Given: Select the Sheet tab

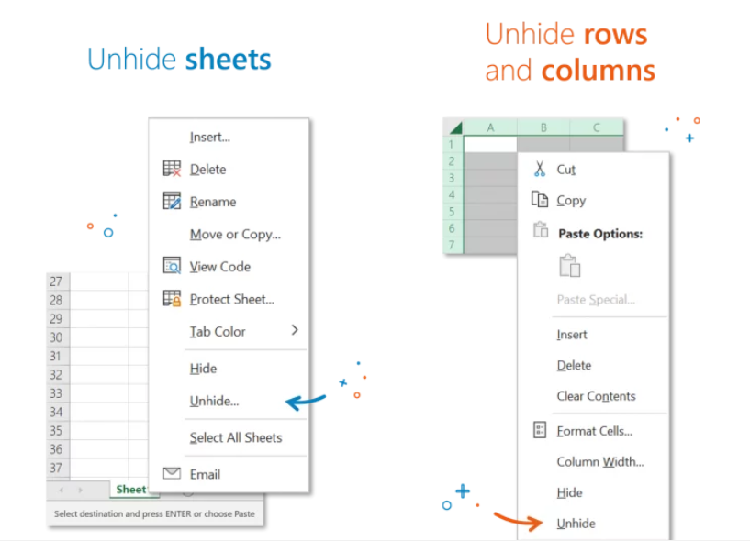Looking at the screenshot, I should pyautogui.click(x=131, y=489).
